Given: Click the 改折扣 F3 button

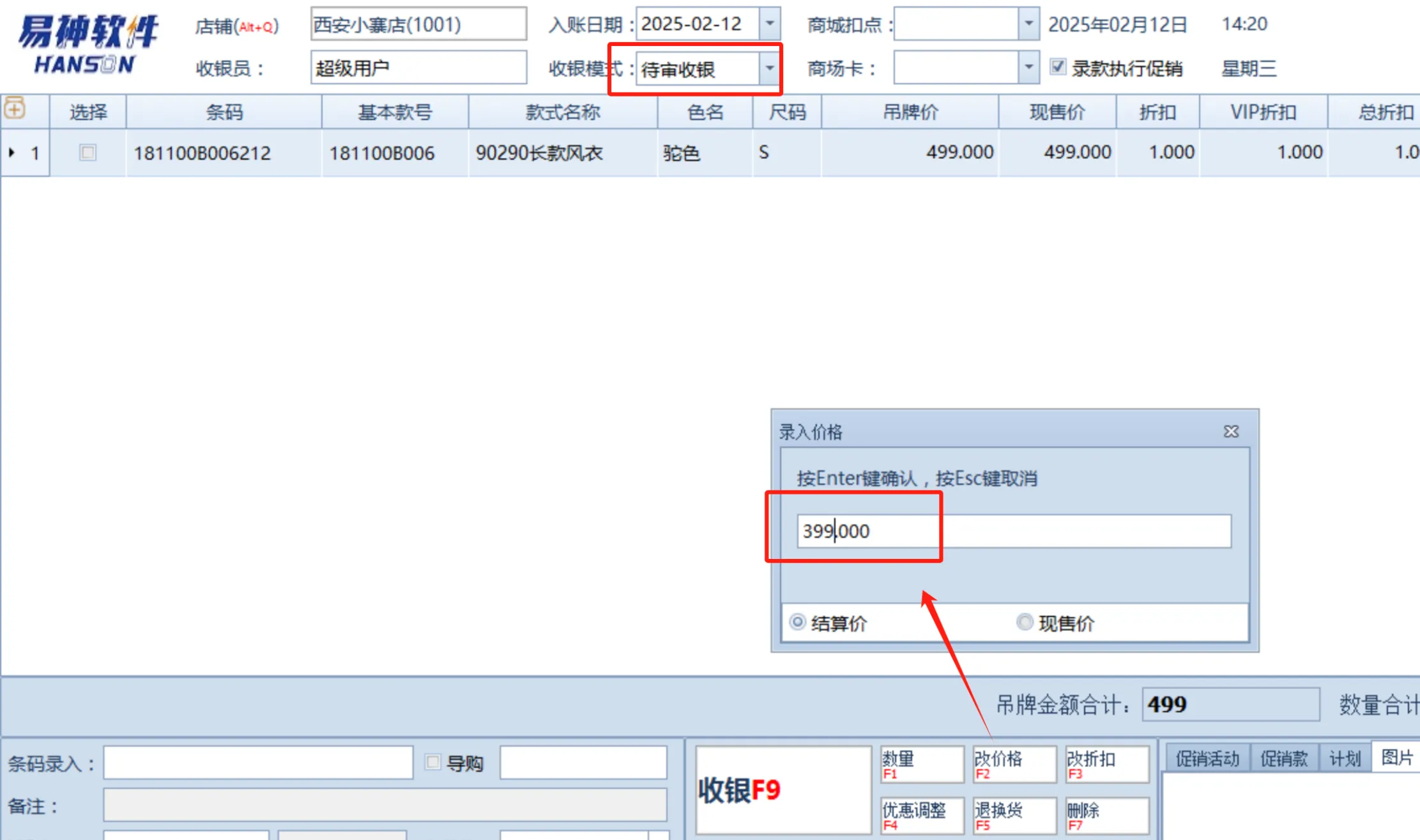Looking at the screenshot, I should pos(1106,764).
